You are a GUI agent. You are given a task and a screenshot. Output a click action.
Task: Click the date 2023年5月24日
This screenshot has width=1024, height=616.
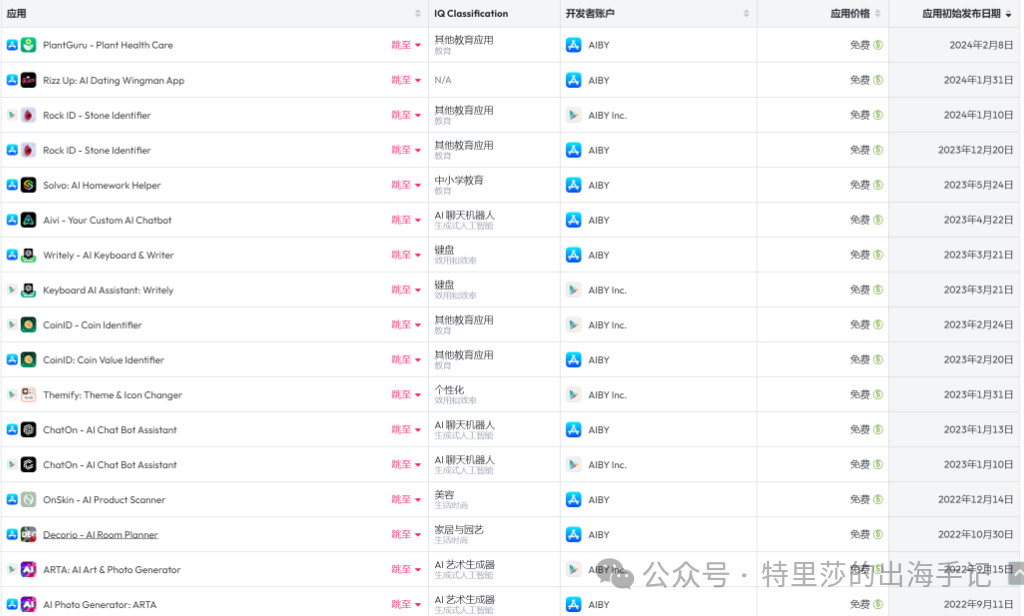978,185
